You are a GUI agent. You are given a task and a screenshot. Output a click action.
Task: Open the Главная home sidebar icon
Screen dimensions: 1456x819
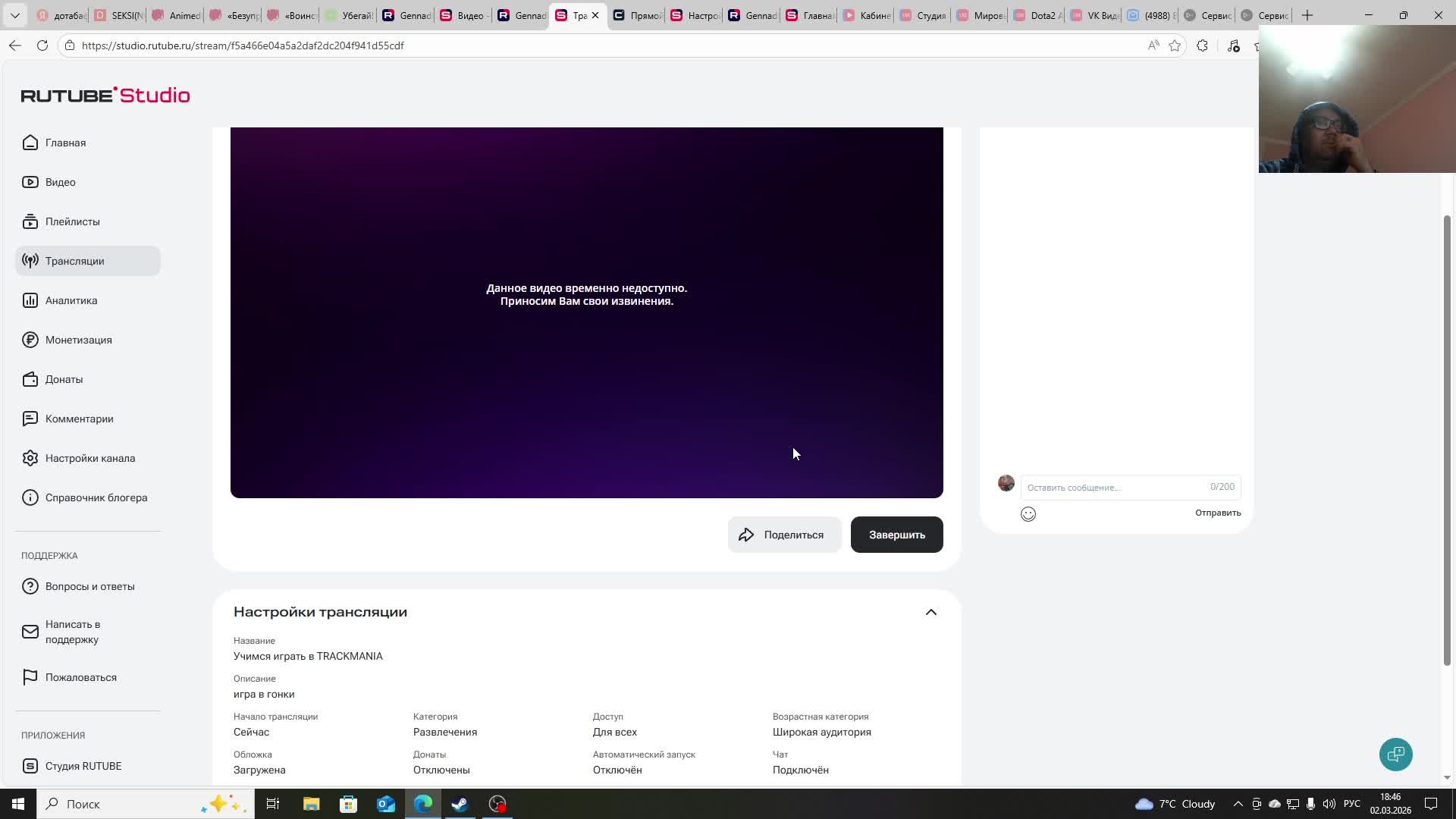coord(30,143)
